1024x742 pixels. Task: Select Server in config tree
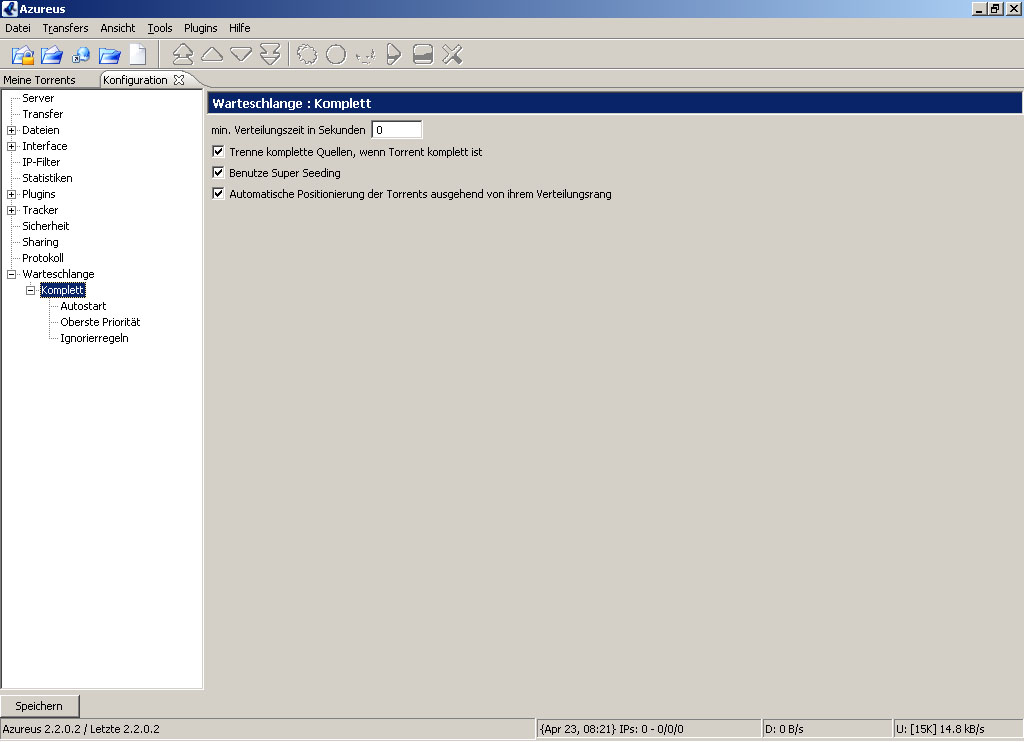click(38, 98)
